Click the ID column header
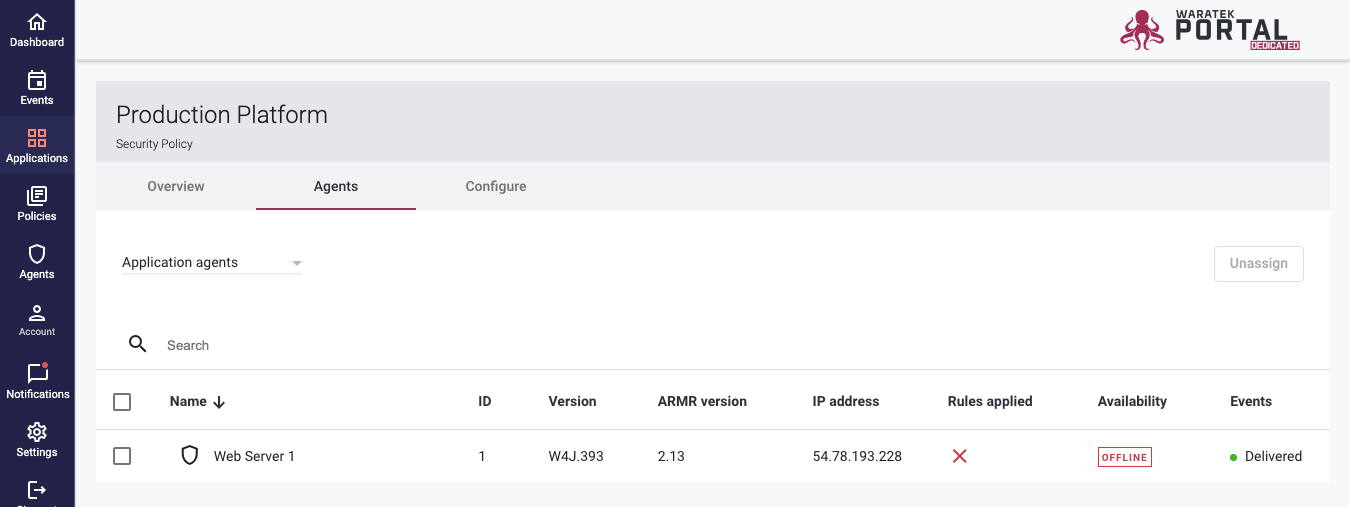The width and height of the screenshot is (1350, 507). (485, 401)
